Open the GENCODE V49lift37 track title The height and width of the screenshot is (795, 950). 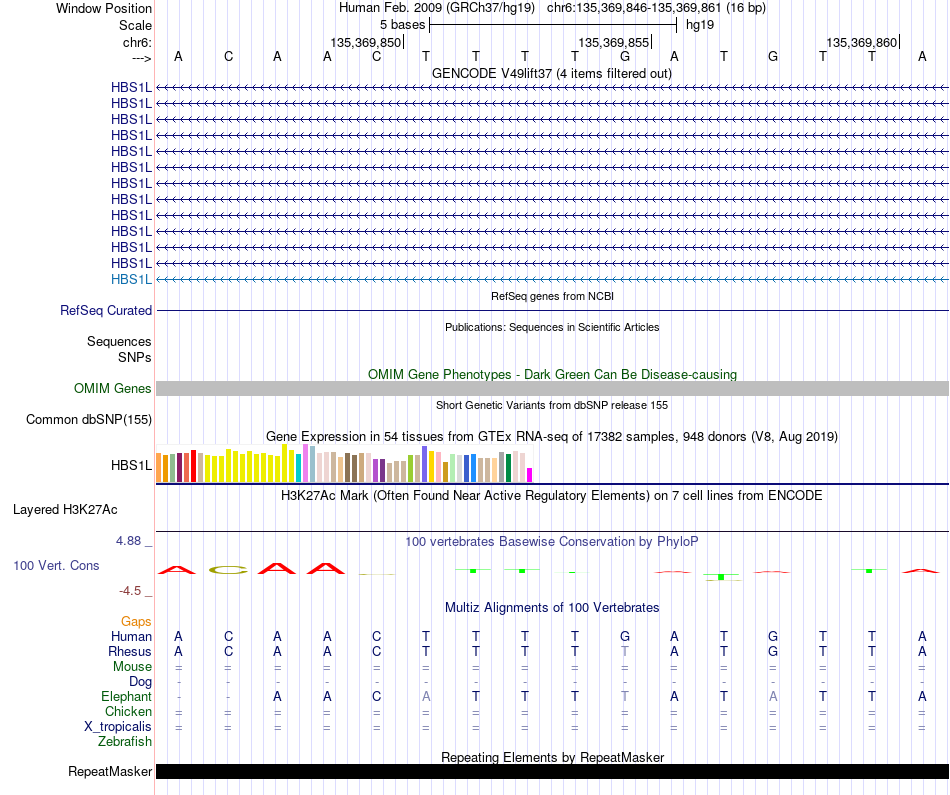click(x=551, y=73)
